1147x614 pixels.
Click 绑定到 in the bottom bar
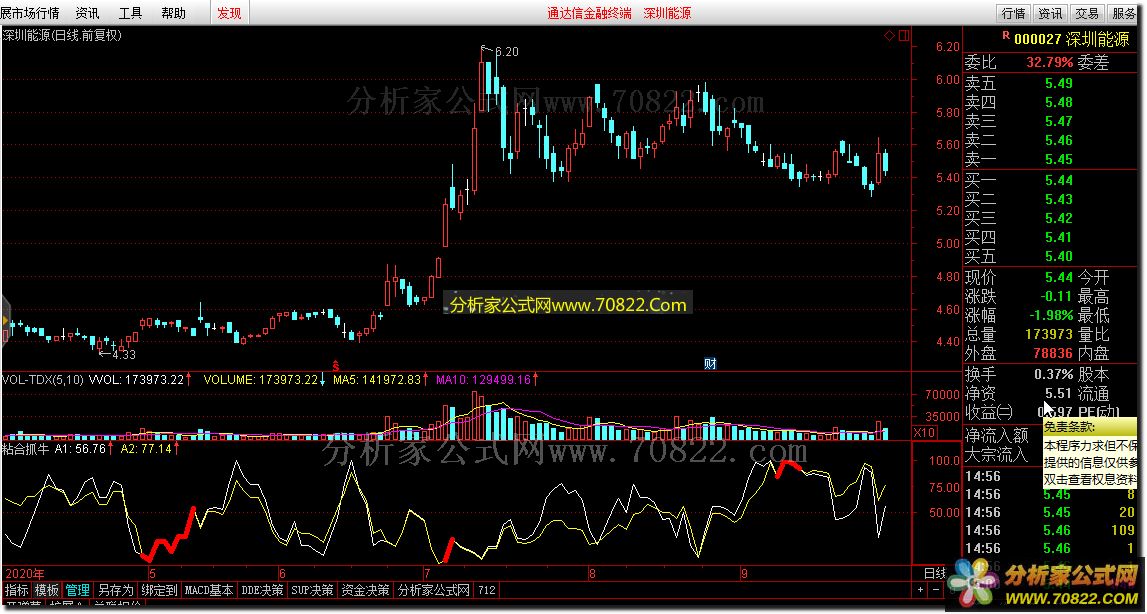pyautogui.click(x=159, y=590)
